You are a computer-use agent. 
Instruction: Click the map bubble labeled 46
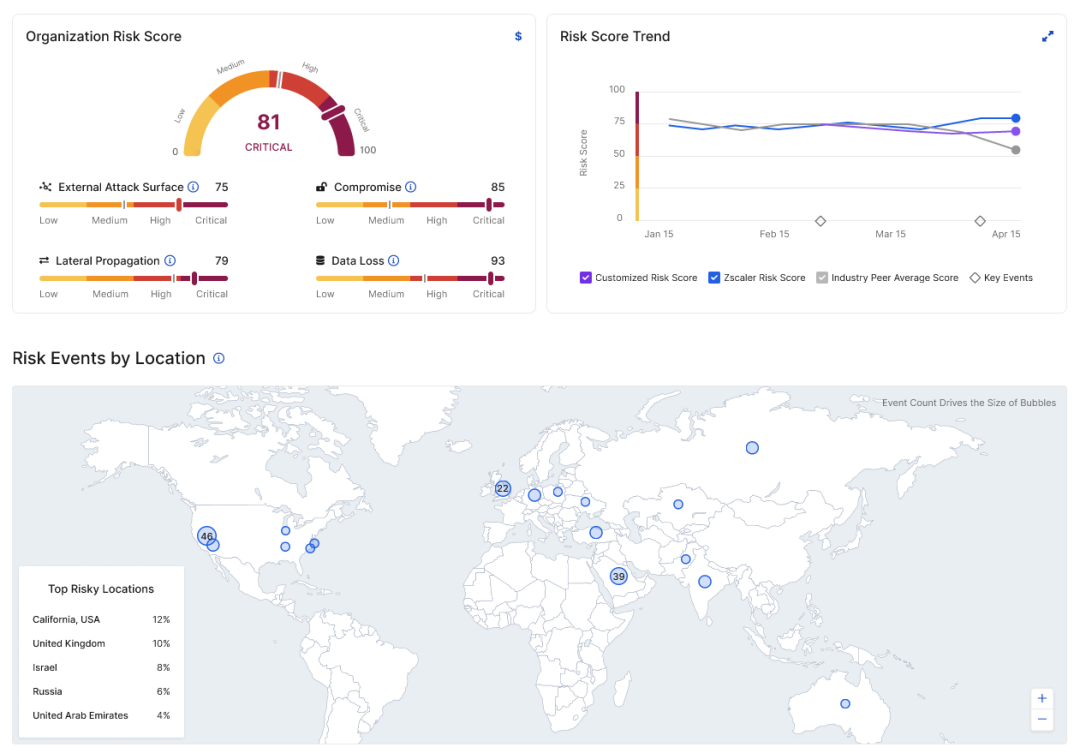click(207, 536)
